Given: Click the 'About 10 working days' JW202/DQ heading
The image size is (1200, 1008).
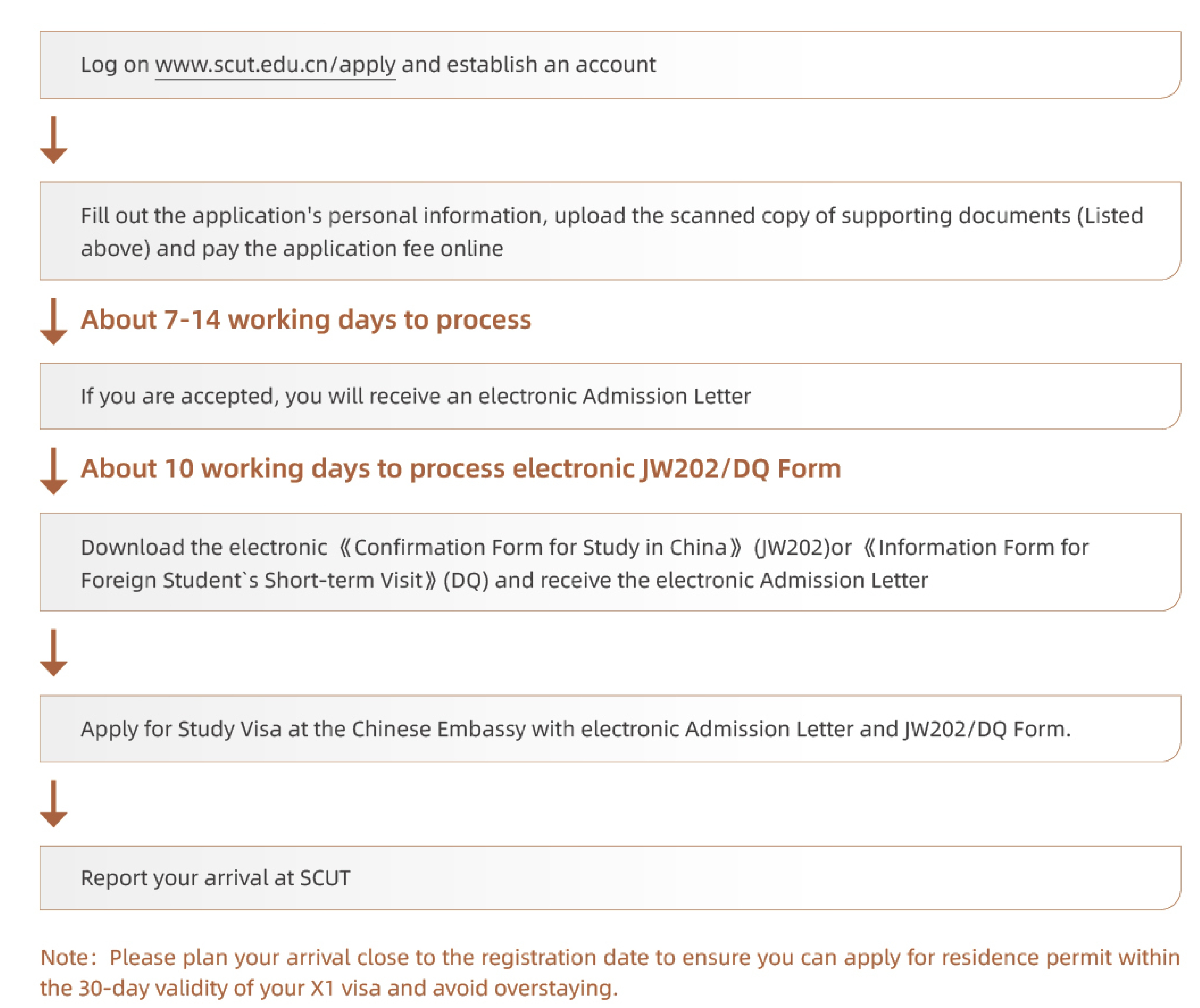Looking at the screenshot, I should pyautogui.click(x=460, y=469).
